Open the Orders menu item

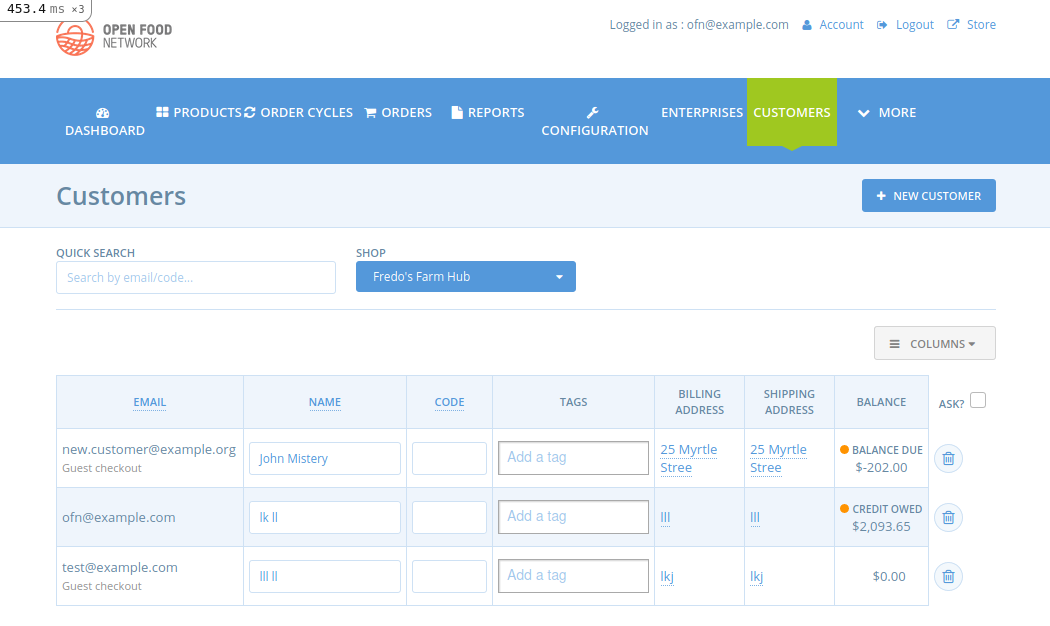click(398, 112)
